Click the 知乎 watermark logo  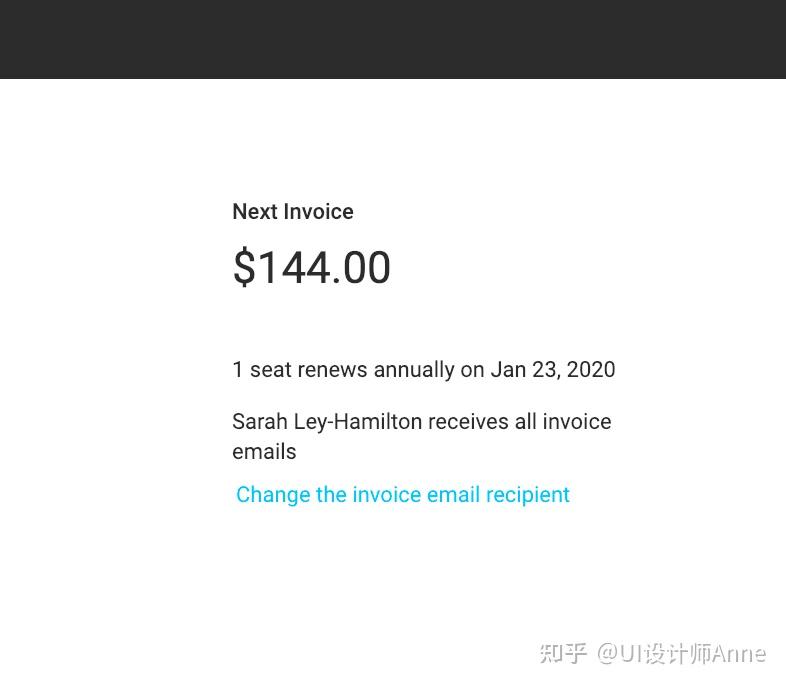tap(563, 654)
